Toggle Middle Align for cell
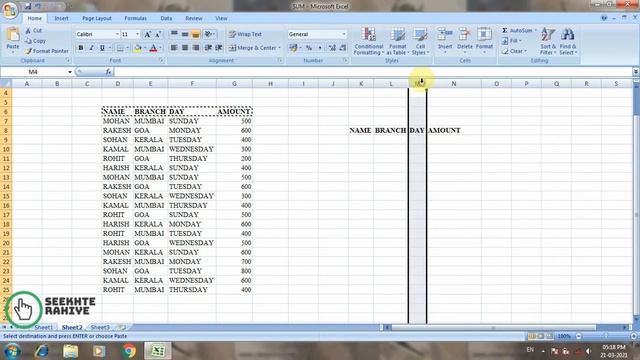This screenshot has height=360, width=640. (185, 34)
